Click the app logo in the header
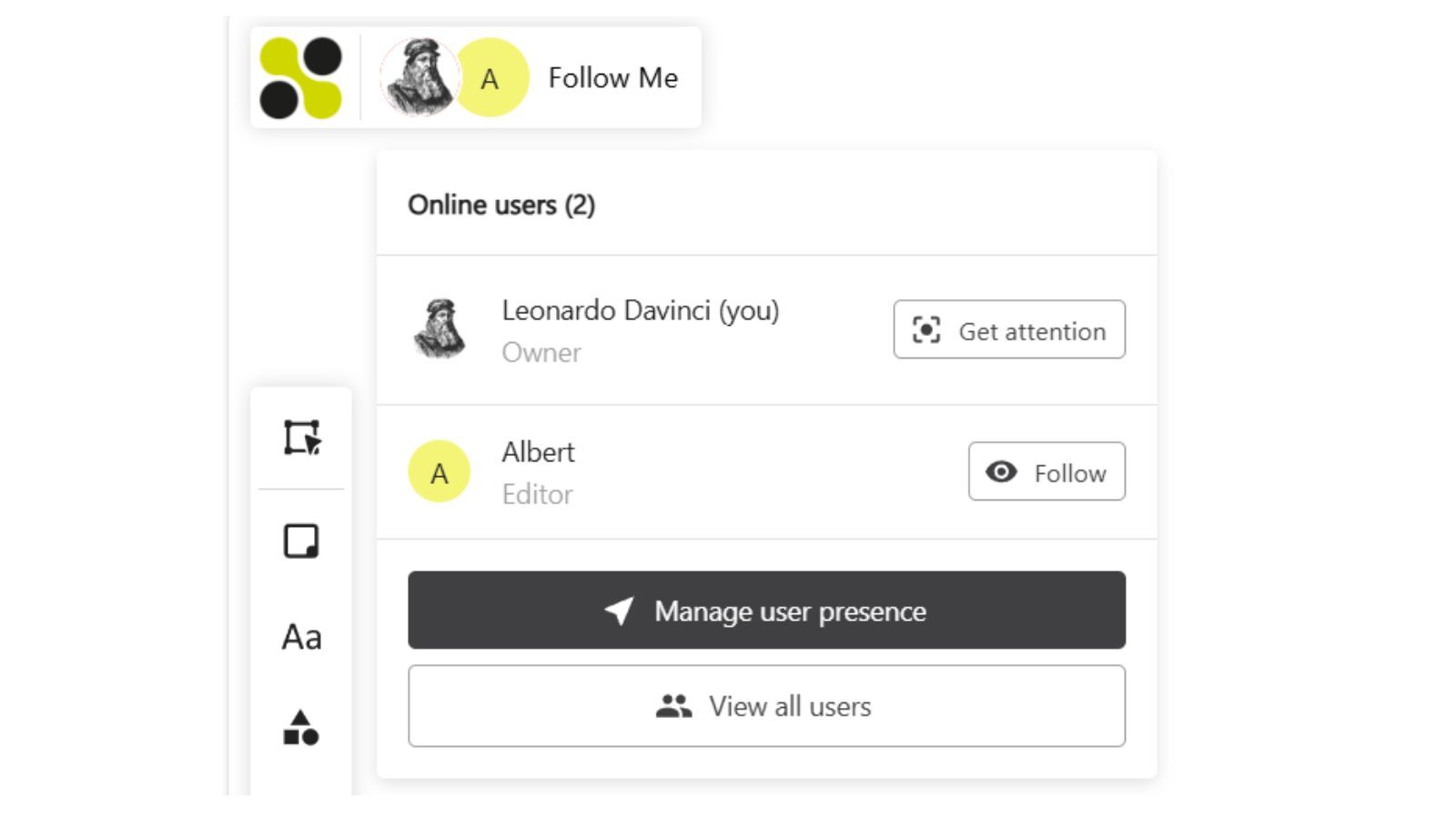The width and height of the screenshot is (1456, 819). [302, 77]
